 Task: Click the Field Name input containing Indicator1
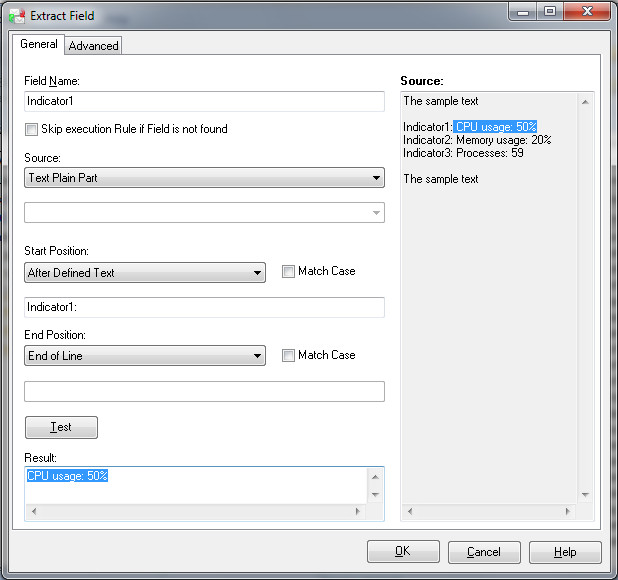204,101
